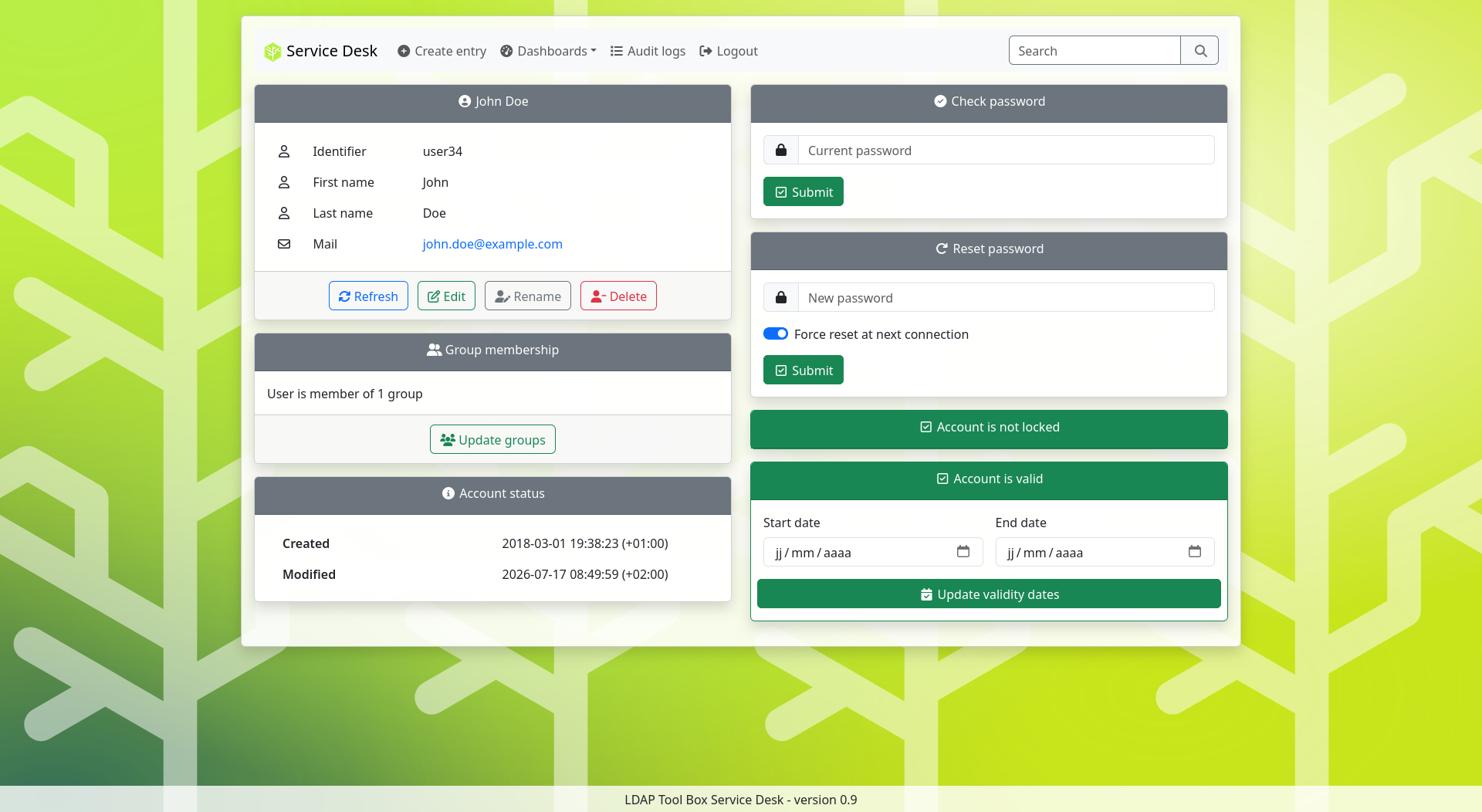Submit the Check password form

click(x=804, y=191)
